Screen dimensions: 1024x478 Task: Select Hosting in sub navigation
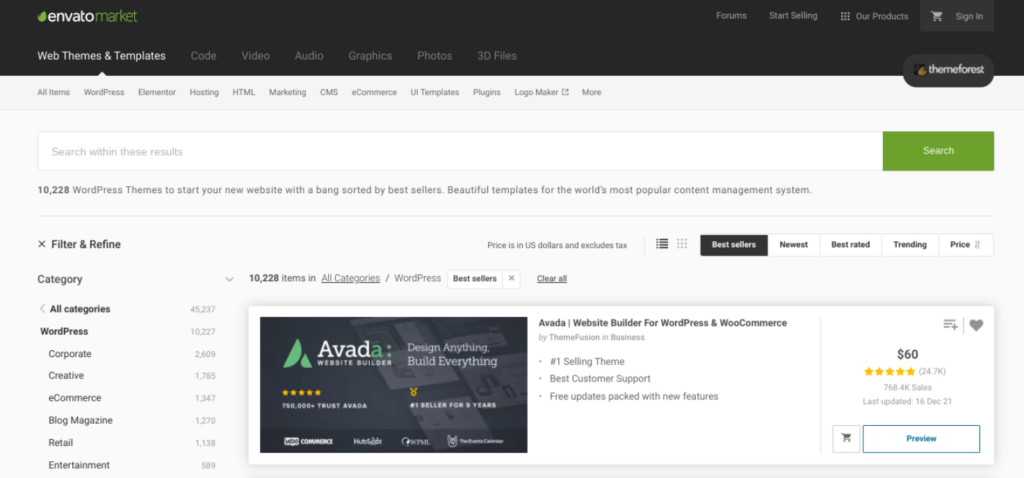tap(204, 92)
